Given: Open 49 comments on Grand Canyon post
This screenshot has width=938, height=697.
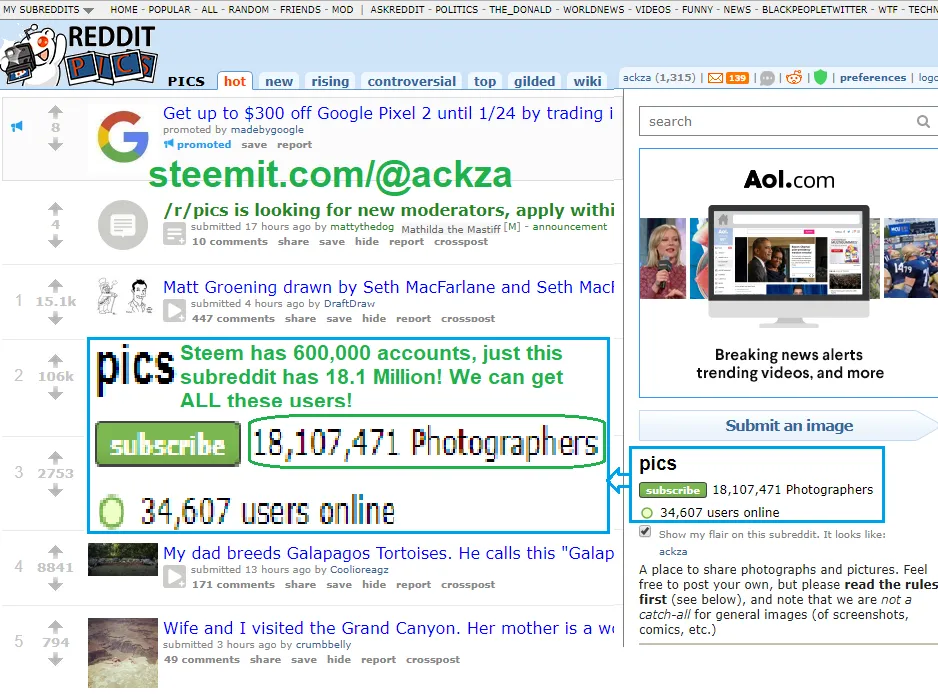Looking at the screenshot, I should coord(202,659).
